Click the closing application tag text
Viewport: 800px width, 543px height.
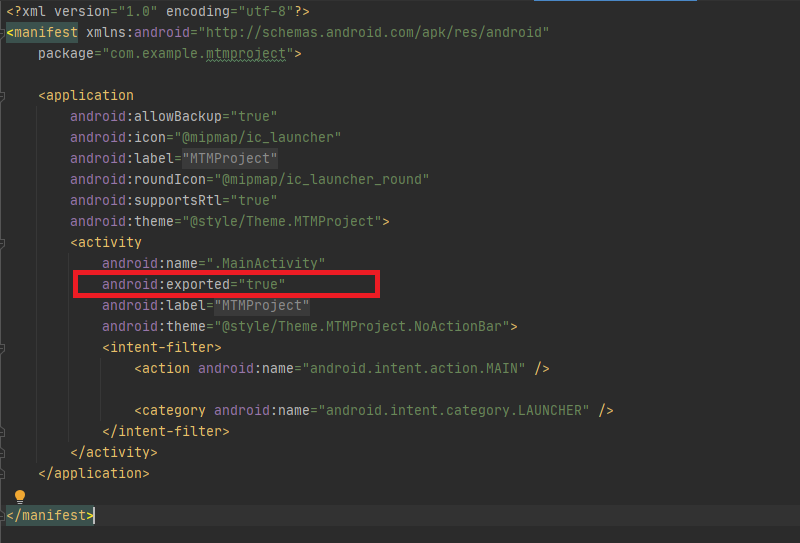94,474
